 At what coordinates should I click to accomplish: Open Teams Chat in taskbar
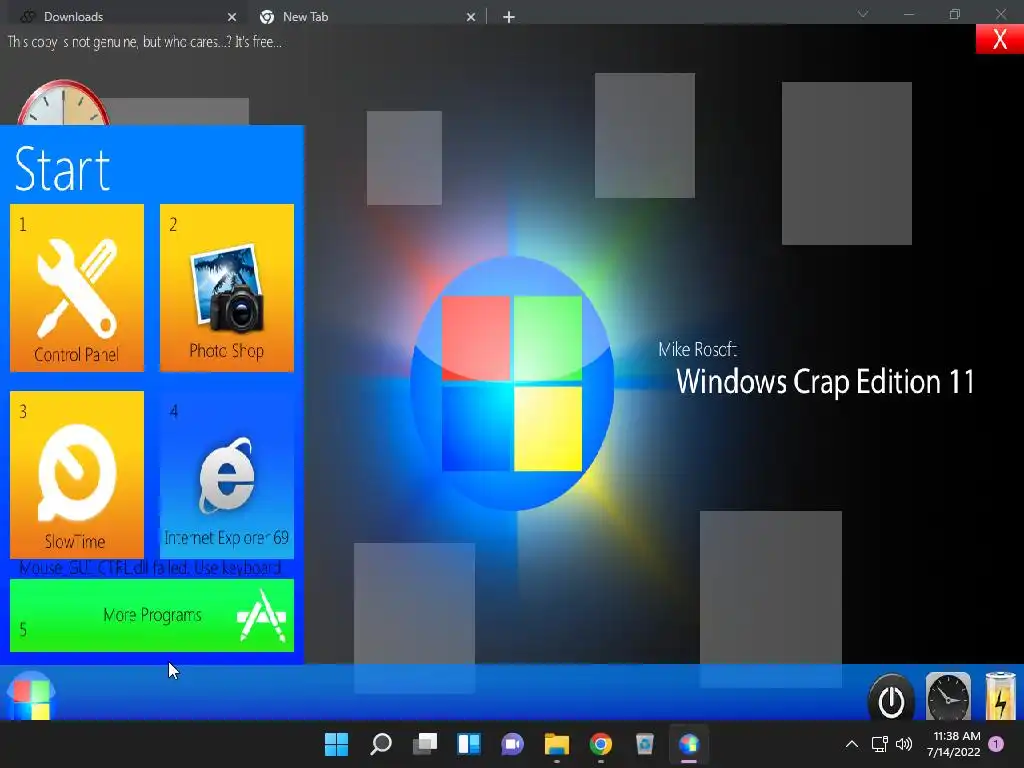tap(513, 744)
